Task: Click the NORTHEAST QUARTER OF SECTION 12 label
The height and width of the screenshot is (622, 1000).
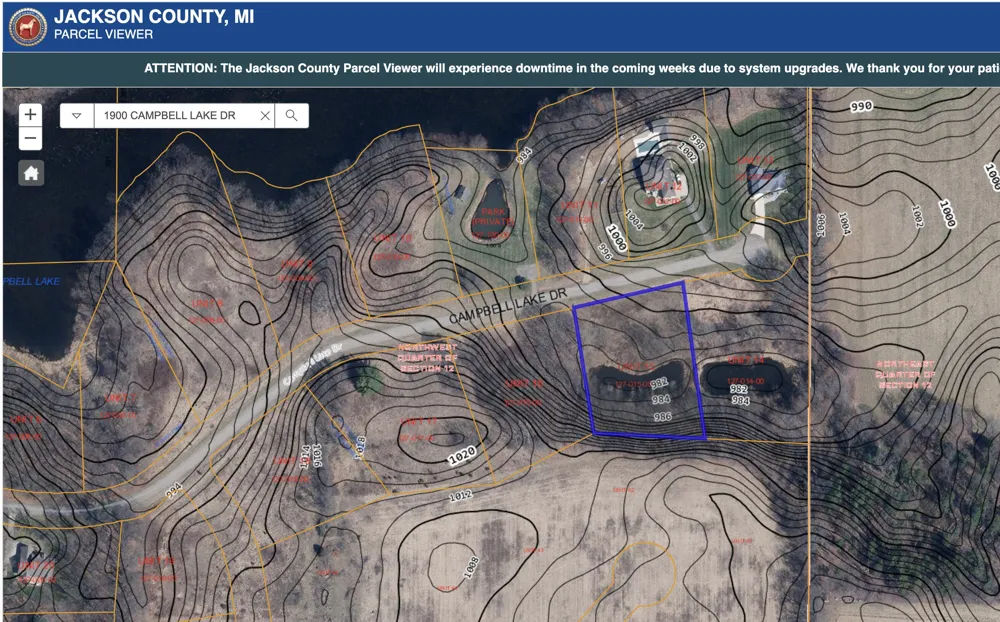Action: [905, 374]
